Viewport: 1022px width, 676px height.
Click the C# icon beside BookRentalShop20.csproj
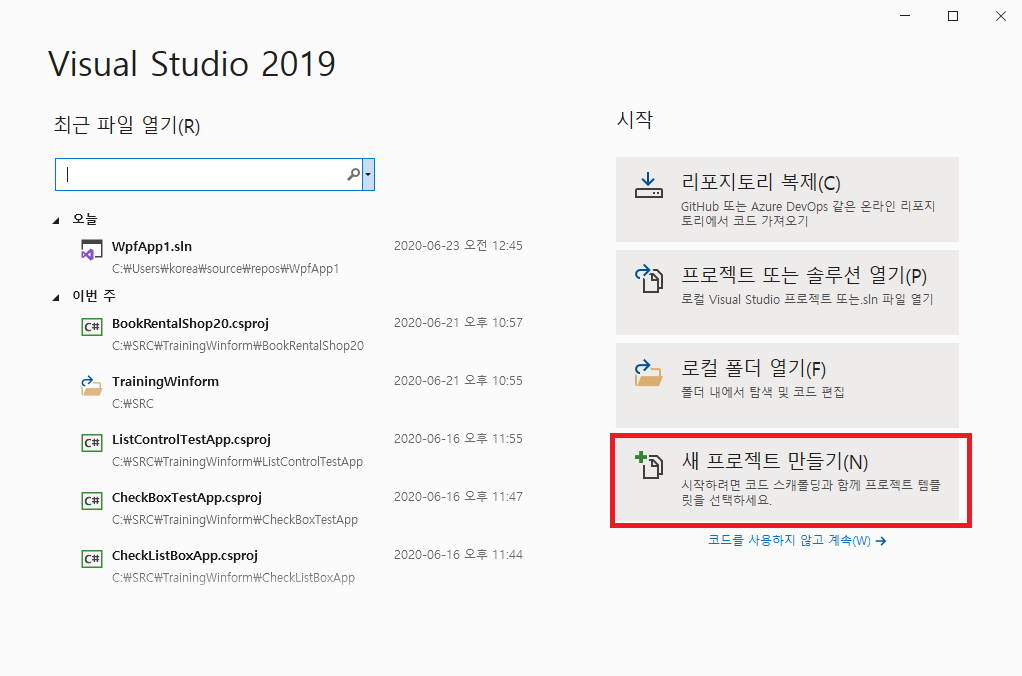(92, 327)
